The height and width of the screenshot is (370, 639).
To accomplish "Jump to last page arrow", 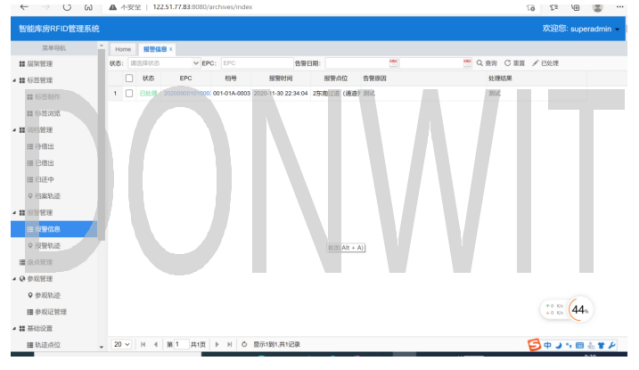I will point(230,344).
